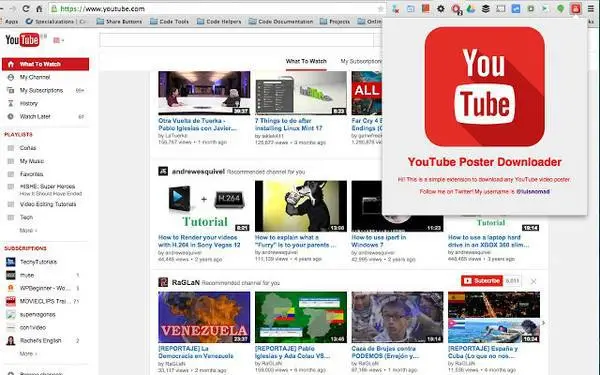Click the andrewesquivel channel avatar icon

click(163, 171)
